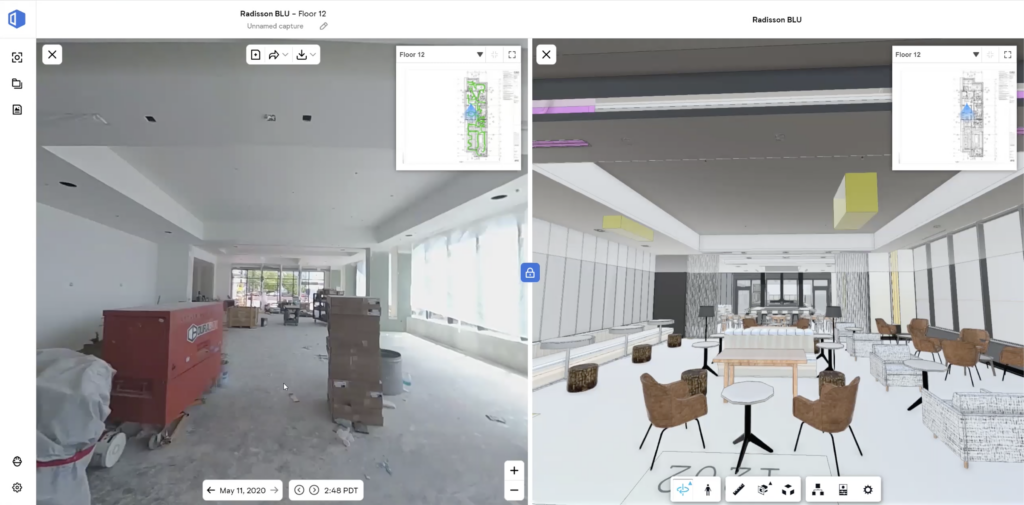This screenshot has height=505, width=1024.
Task: Open the May 11, 2020 date selector
Action: (242, 490)
